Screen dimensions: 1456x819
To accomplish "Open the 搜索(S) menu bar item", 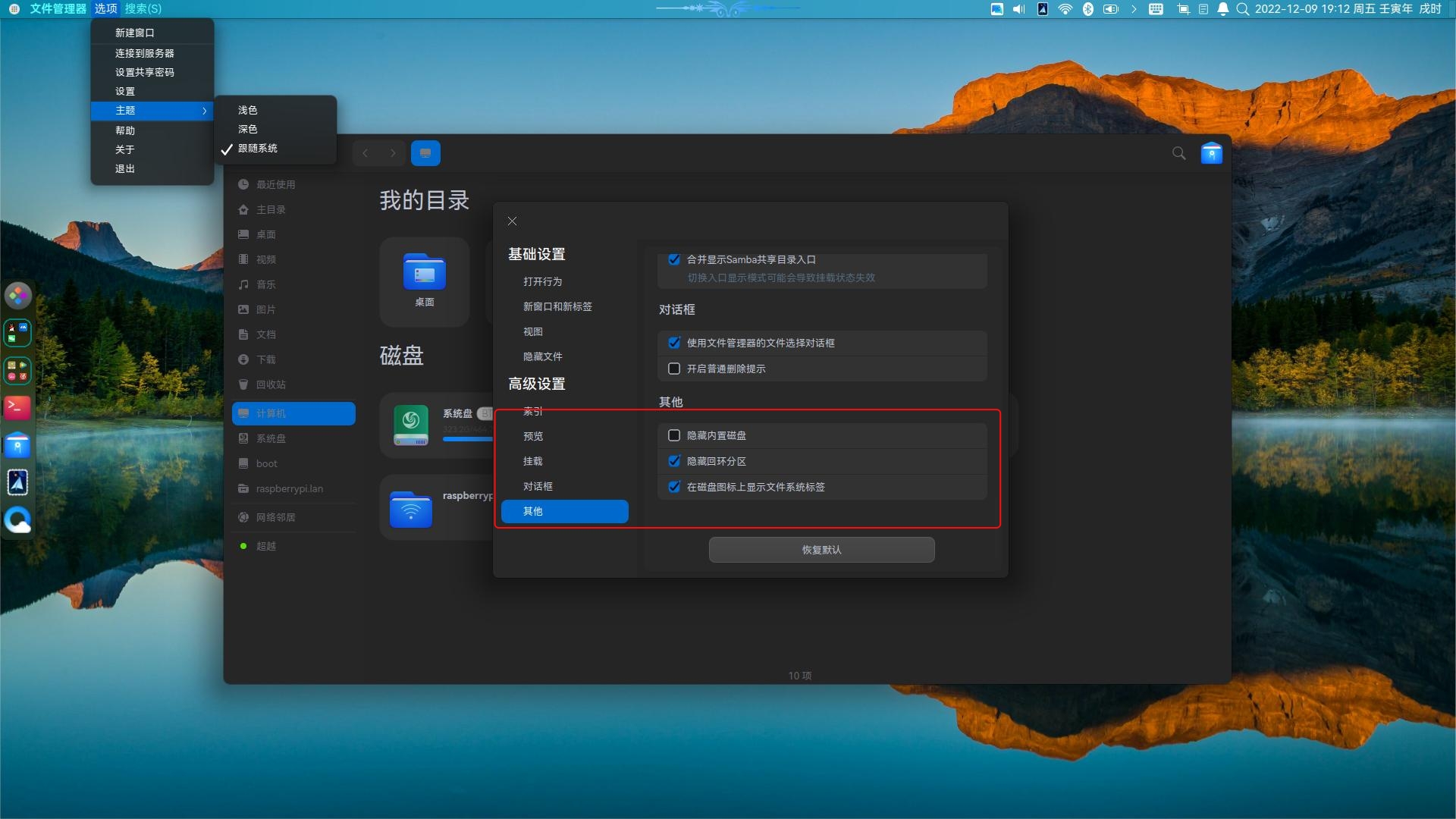I will [141, 8].
